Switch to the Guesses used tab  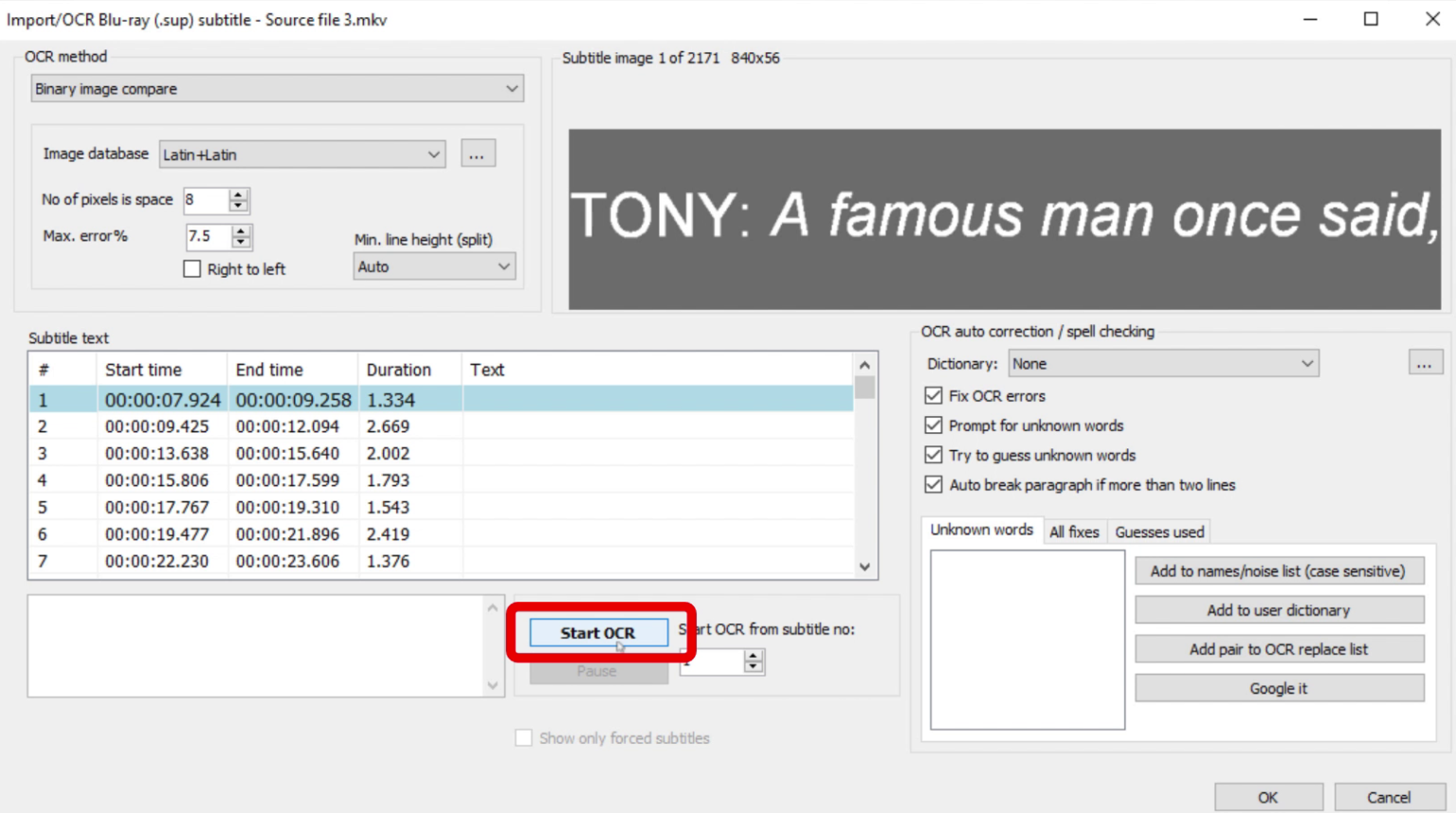pyautogui.click(x=1159, y=533)
